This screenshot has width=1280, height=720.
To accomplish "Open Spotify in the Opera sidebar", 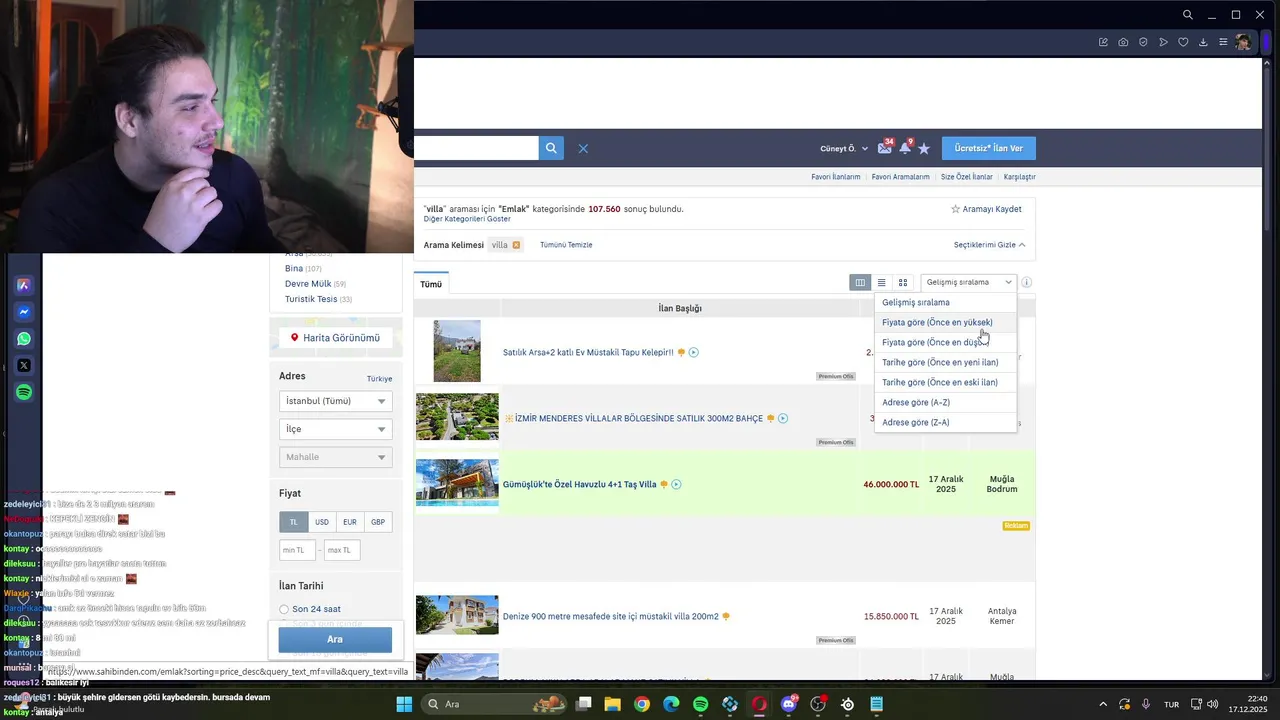I will [x=24, y=393].
